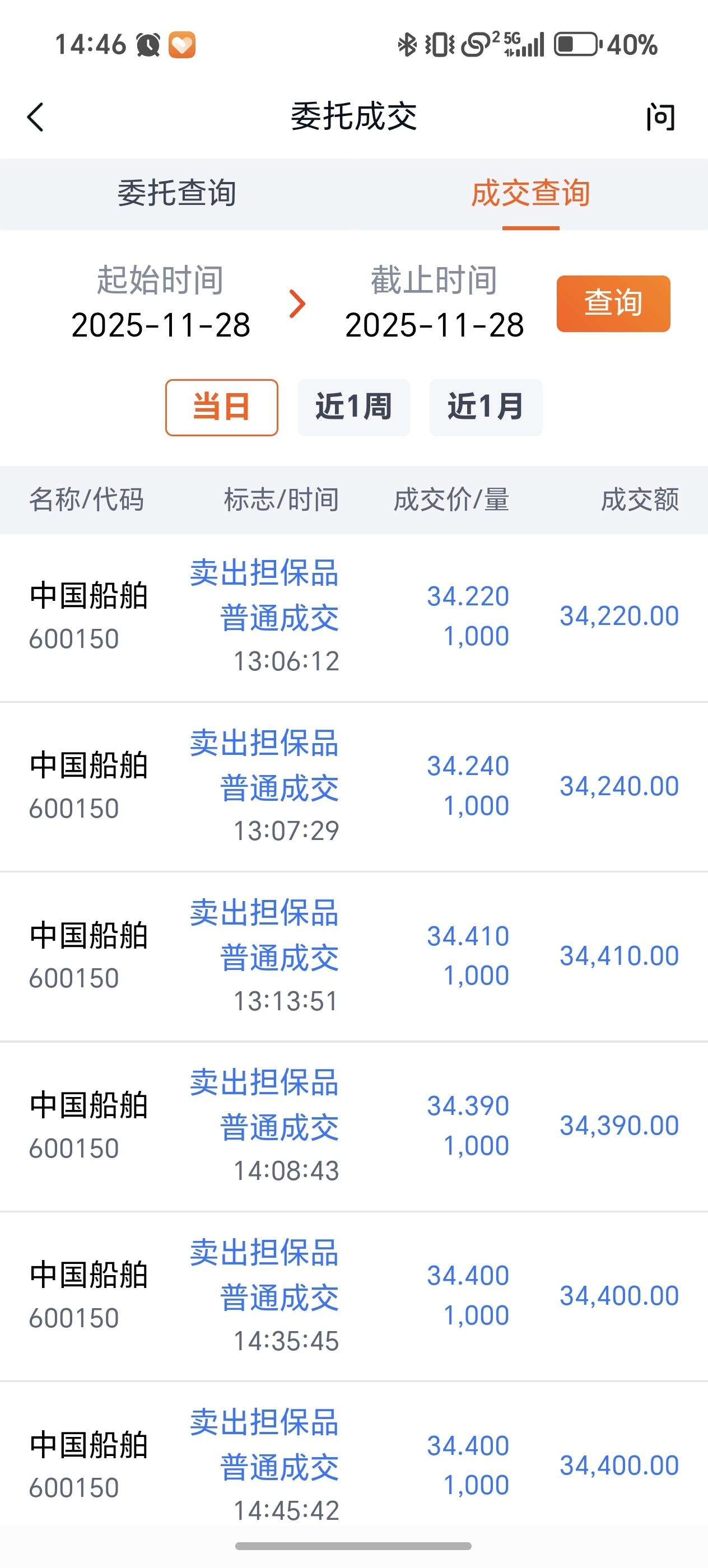The height and width of the screenshot is (1568, 708).
Task: Tap the orange chevron between dates
Action: click(x=297, y=304)
